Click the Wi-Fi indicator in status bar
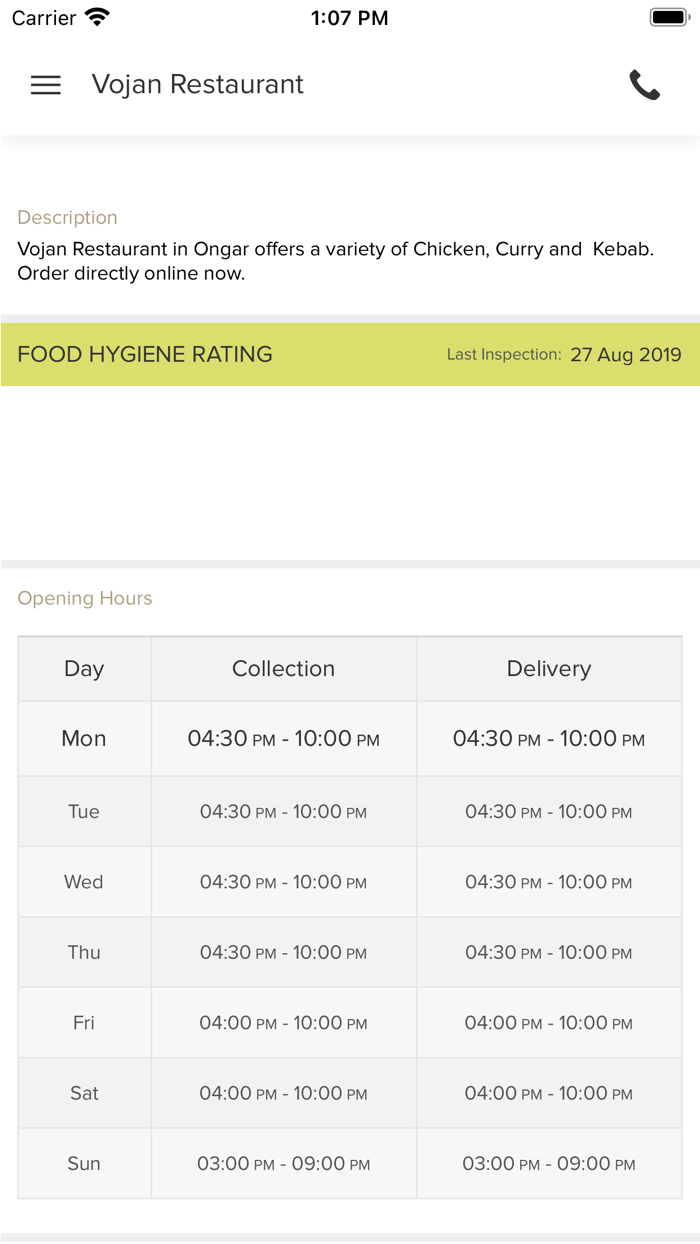This screenshot has width=700, height=1244. click(95, 16)
